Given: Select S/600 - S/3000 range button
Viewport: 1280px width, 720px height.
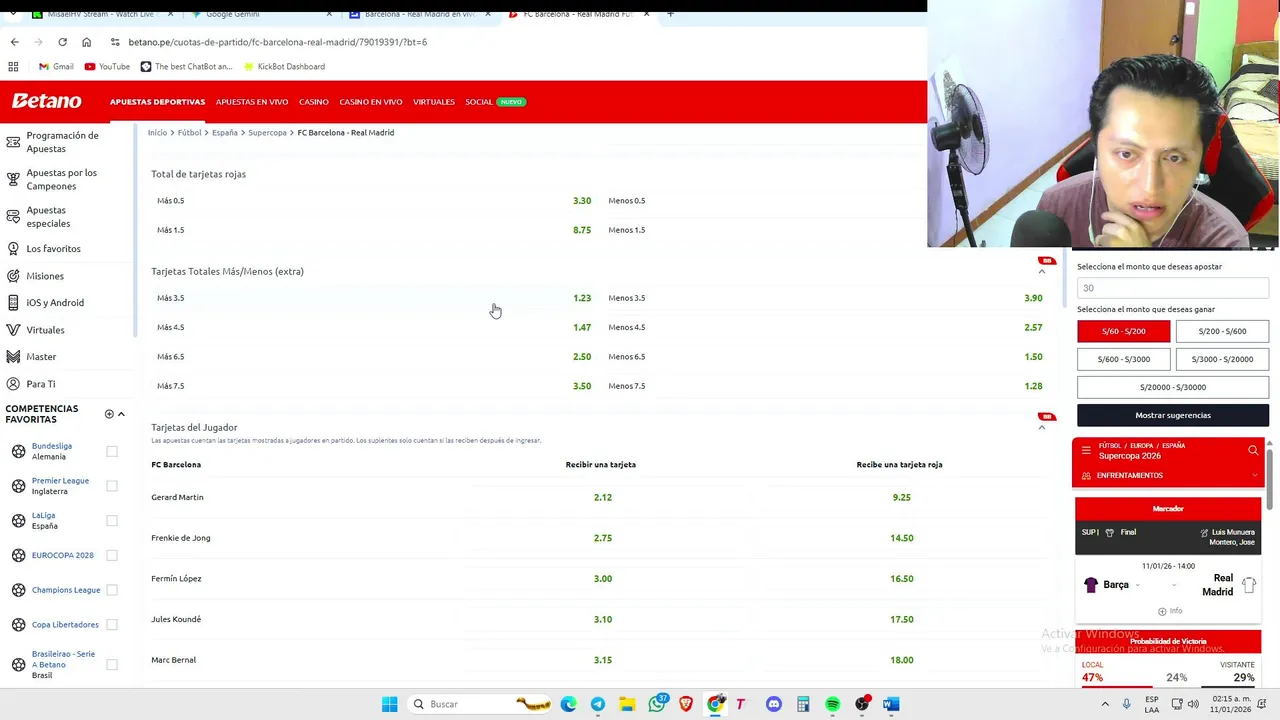Looking at the screenshot, I should [1123, 359].
